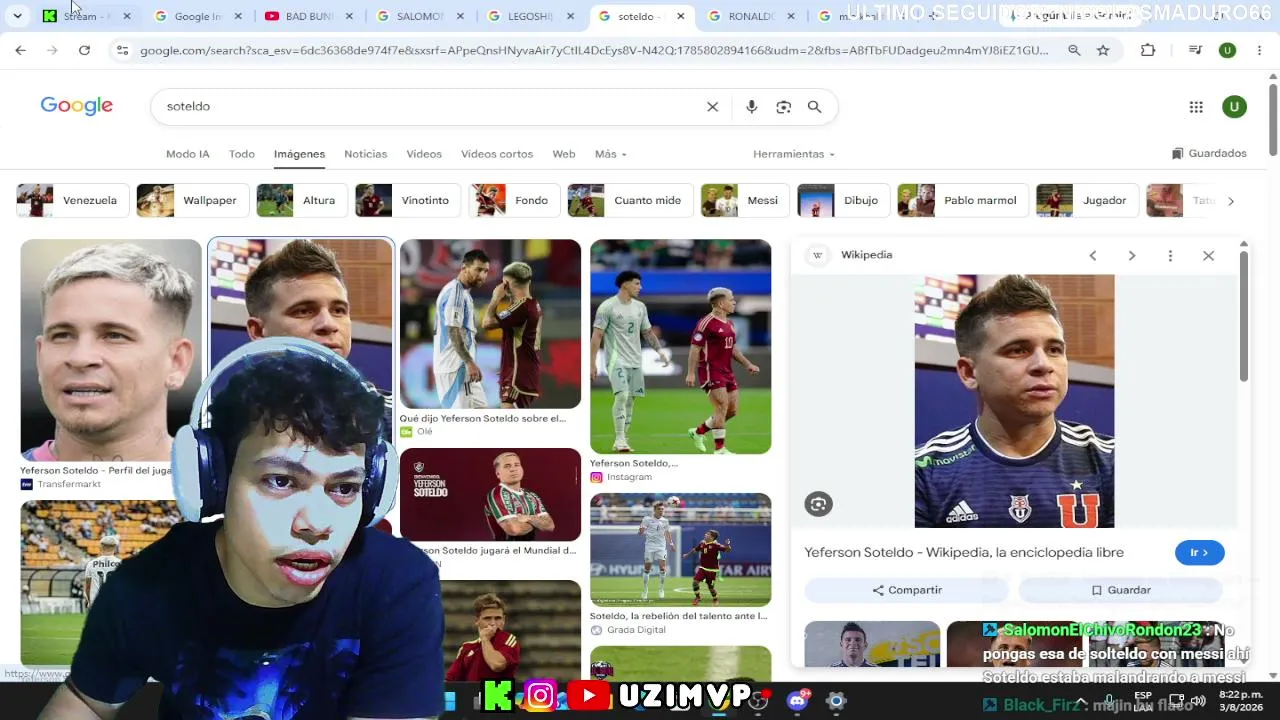
Task: Close the image preview panel
Action: 1208,256
